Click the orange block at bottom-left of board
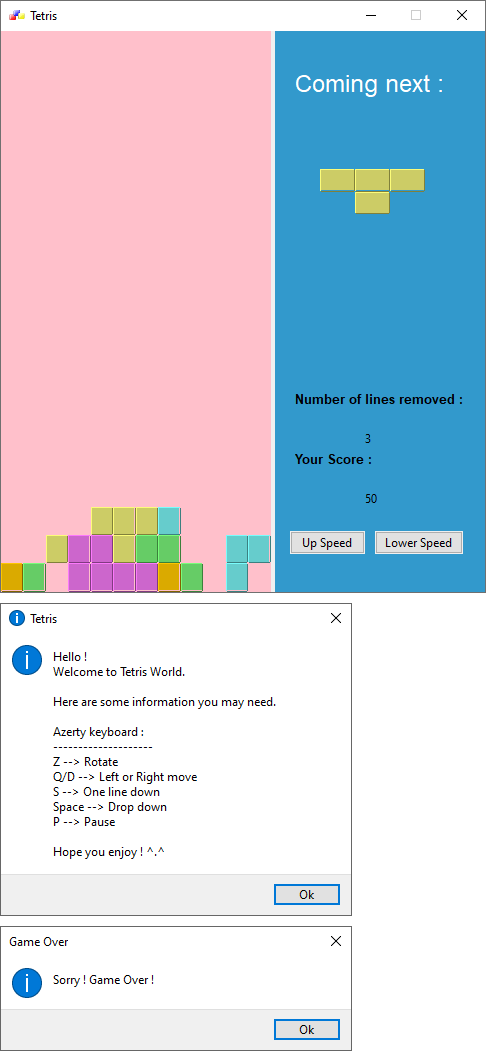The image size is (486, 1051). click(x=12, y=577)
